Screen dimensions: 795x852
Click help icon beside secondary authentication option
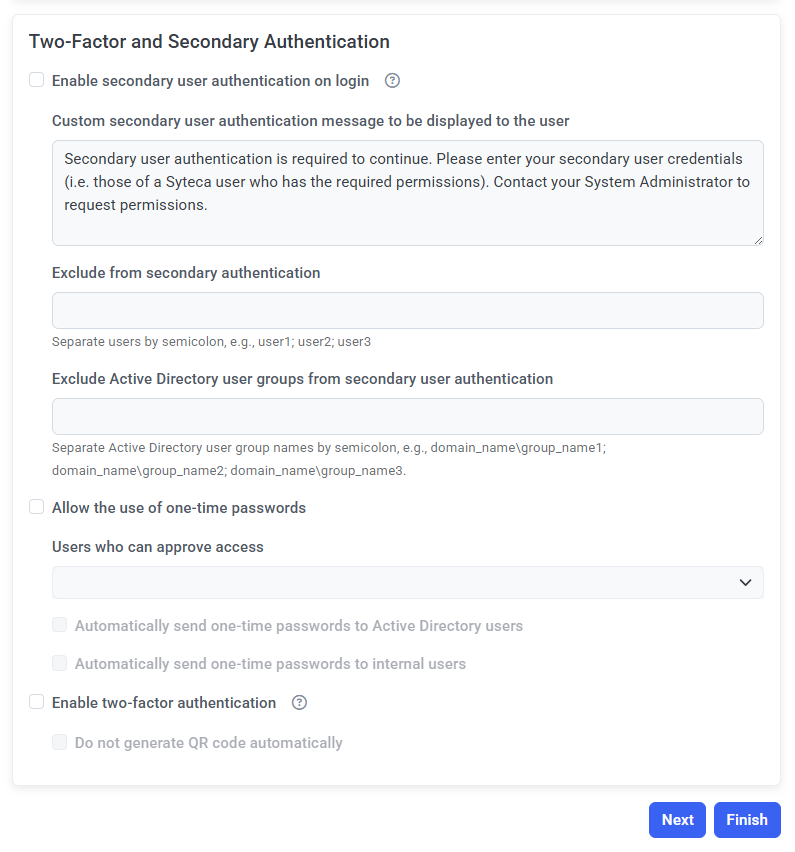(x=392, y=81)
